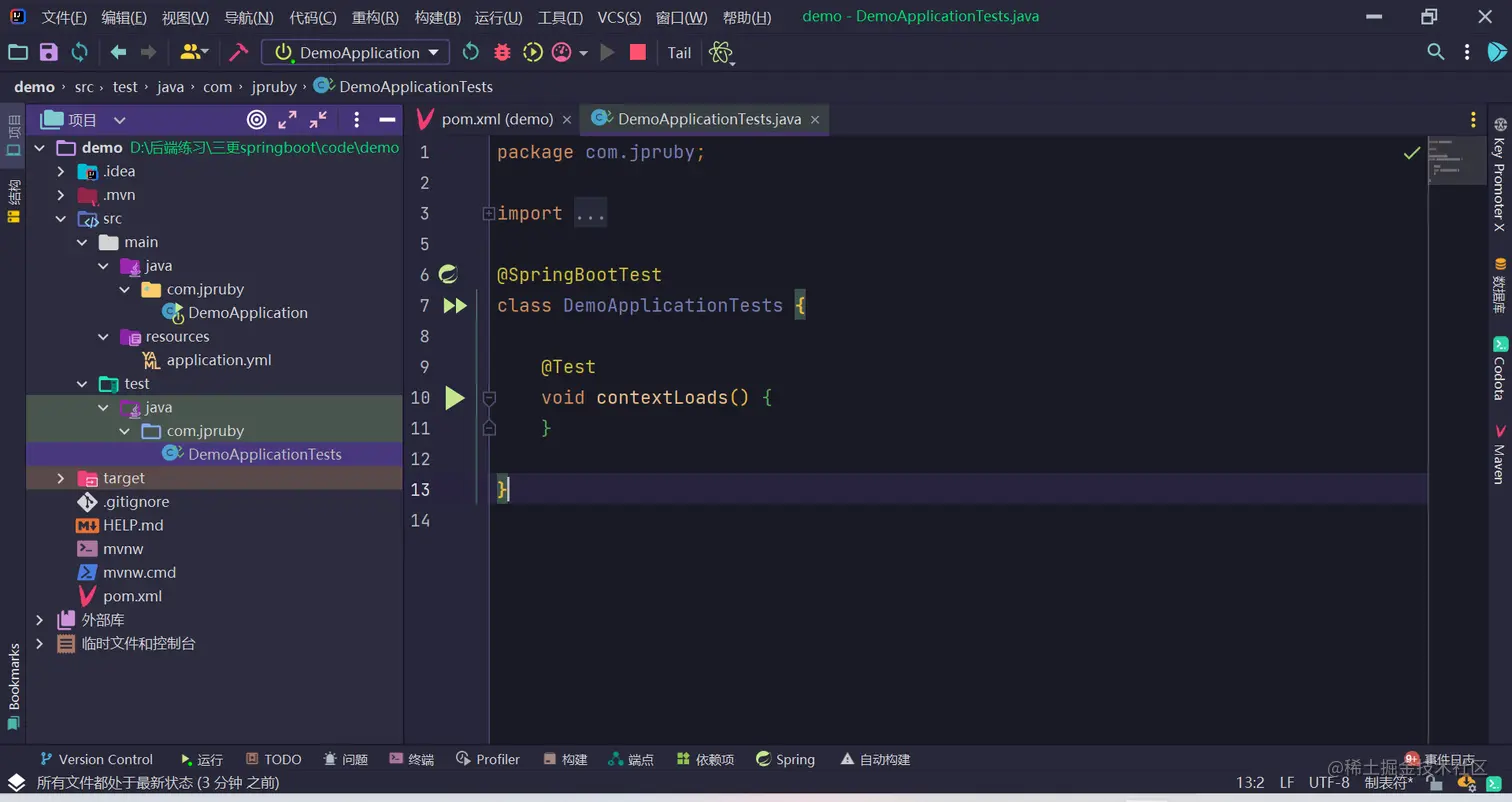Open the Bookmarks side panel
This screenshot has height=802, width=1512.
14,688
